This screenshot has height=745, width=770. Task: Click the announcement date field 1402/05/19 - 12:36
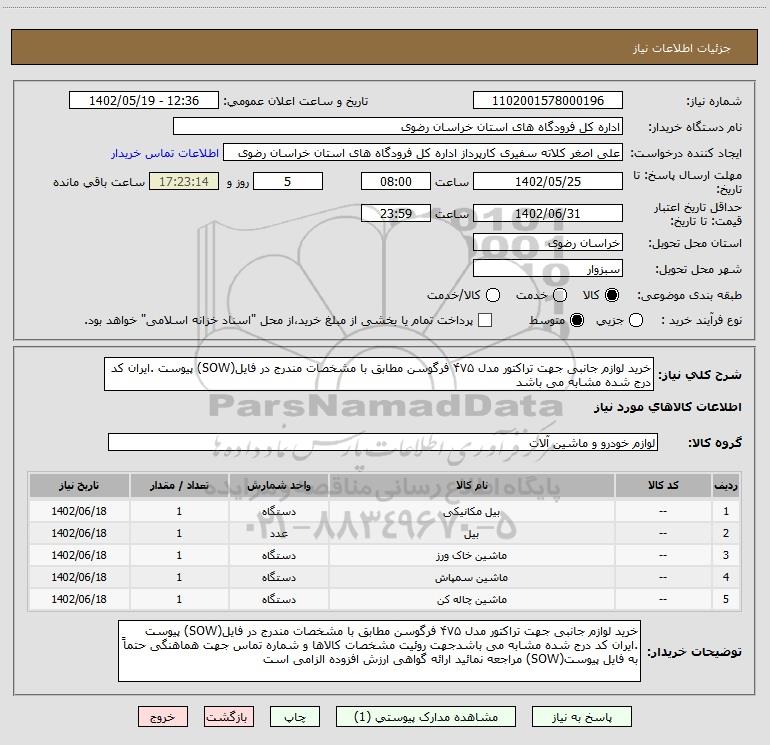(144, 100)
